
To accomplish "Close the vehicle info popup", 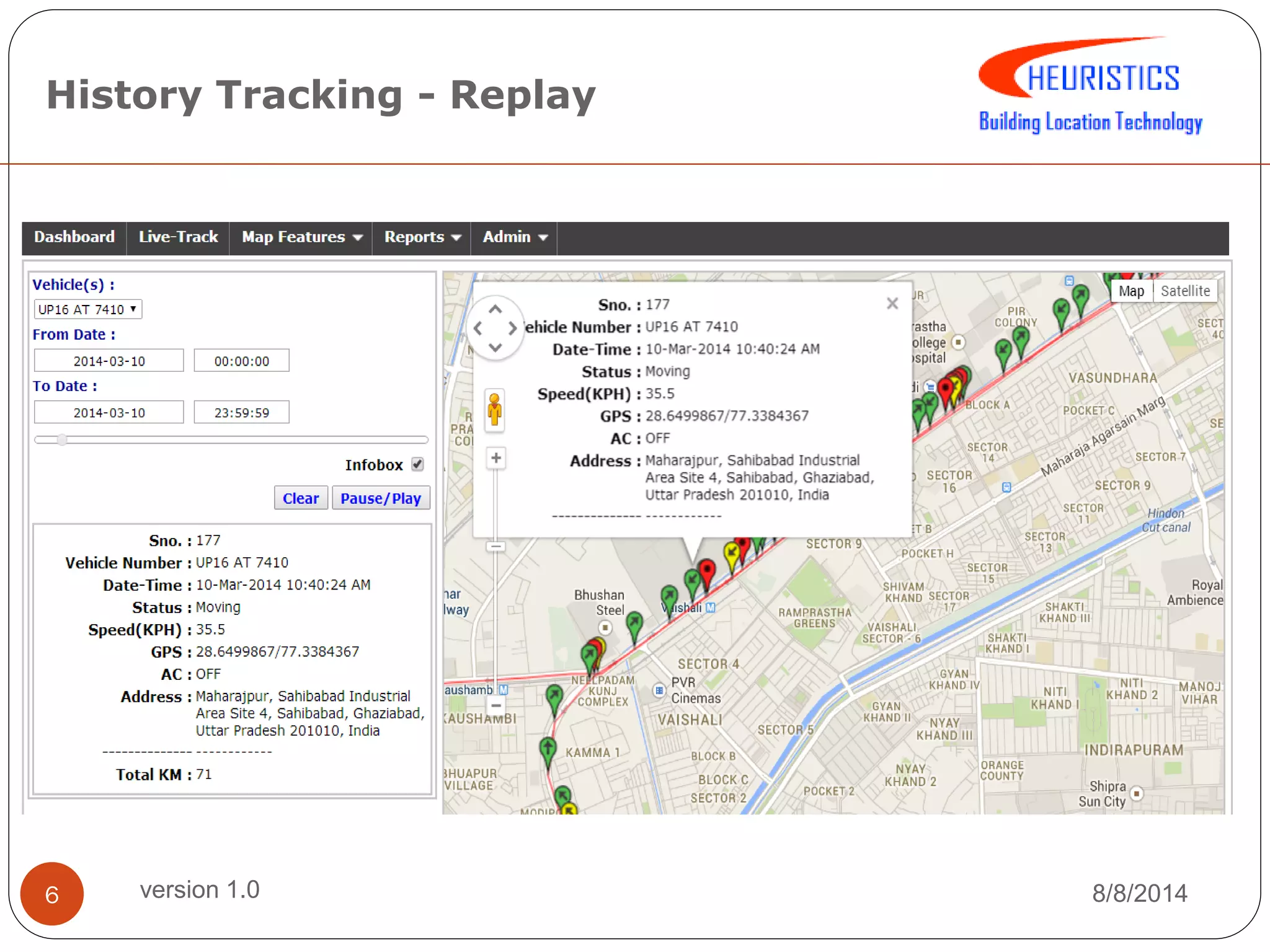I will pyautogui.click(x=892, y=303).
